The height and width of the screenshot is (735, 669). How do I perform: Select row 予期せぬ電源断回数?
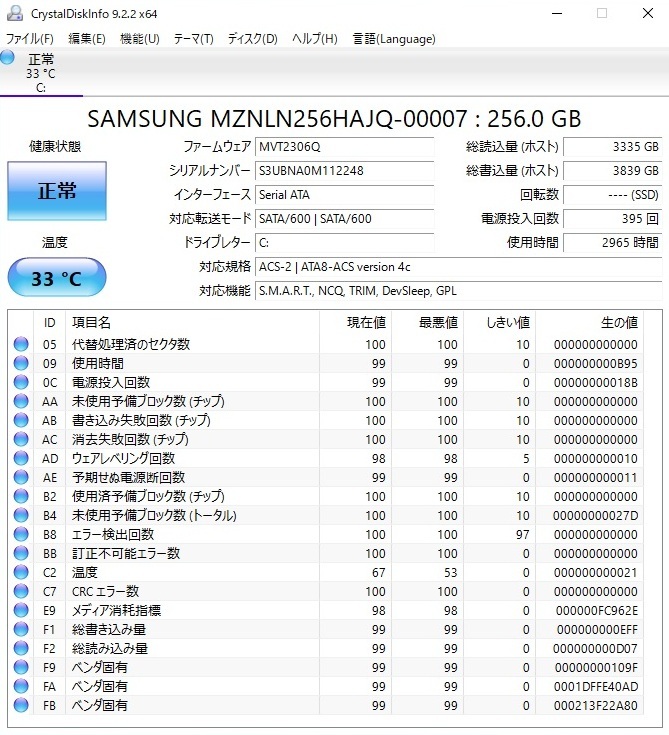click(x=326, y=477)
